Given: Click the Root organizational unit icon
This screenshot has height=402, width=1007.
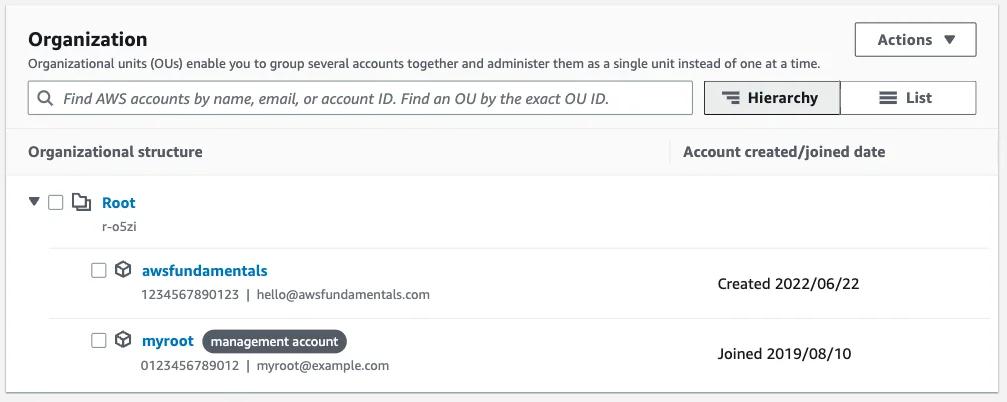Looking at the screenshot, I should click(x=81, y=203).
